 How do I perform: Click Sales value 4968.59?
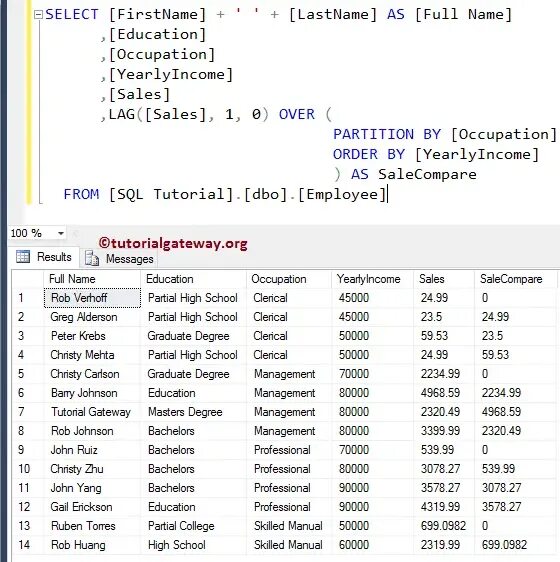point(444,393)
